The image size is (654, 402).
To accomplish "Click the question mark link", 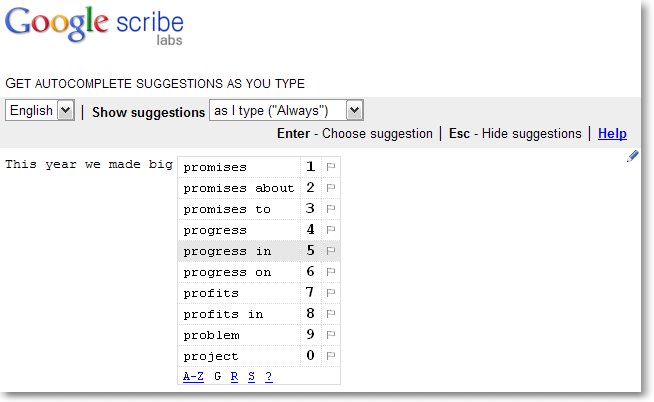I will pos(268,376).
